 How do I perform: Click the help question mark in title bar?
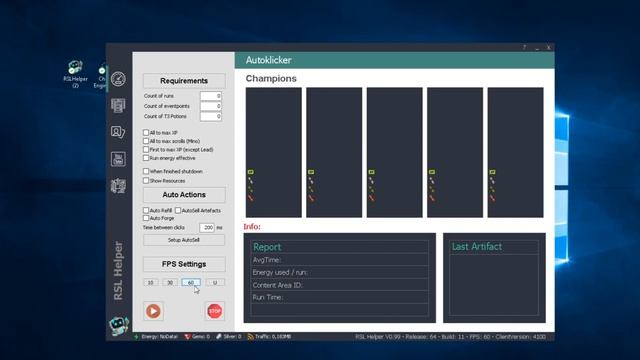524,47
